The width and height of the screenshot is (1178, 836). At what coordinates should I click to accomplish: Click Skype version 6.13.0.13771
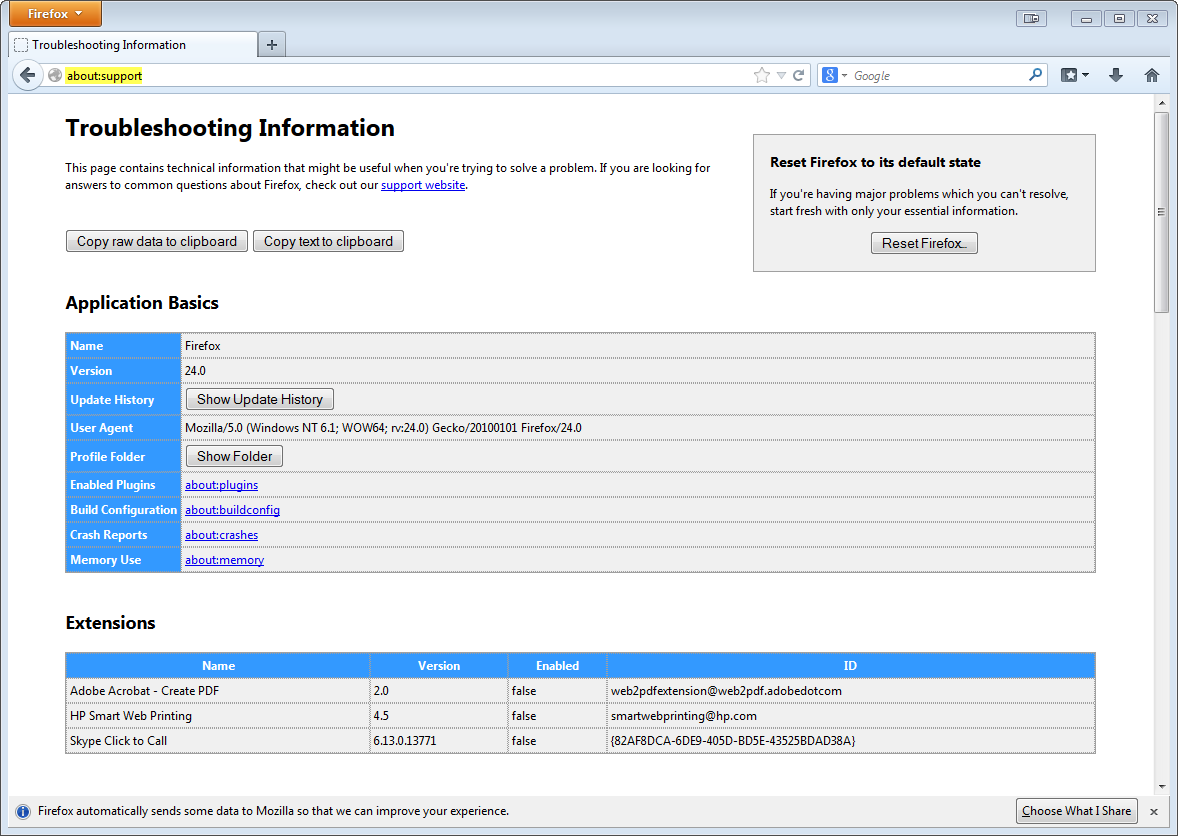coord(405,741)
